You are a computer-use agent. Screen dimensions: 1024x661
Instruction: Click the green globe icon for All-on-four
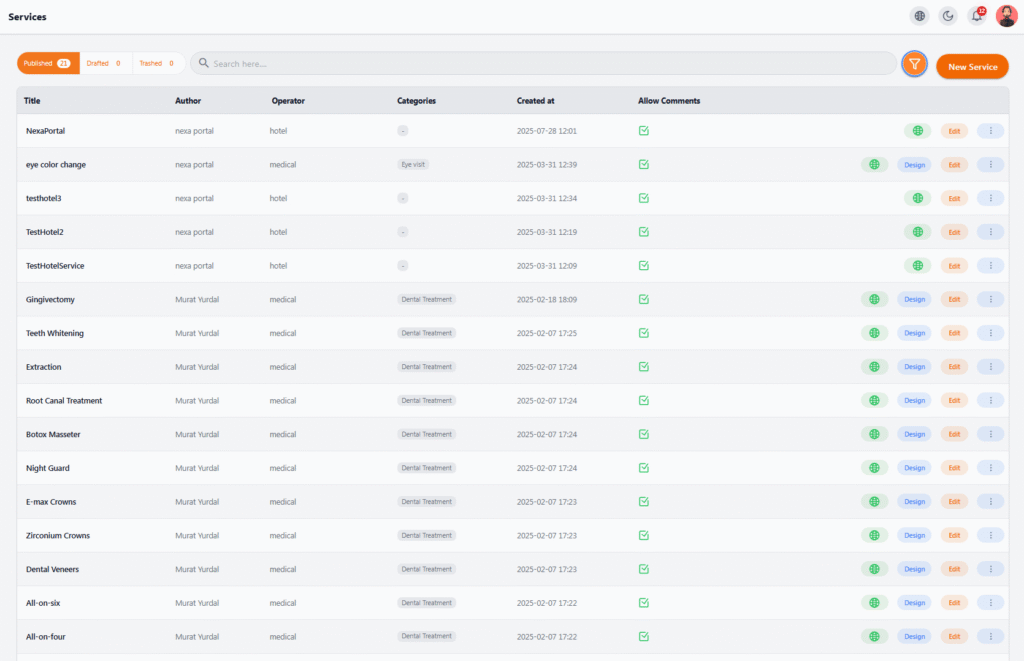click(x=874, y=636)
